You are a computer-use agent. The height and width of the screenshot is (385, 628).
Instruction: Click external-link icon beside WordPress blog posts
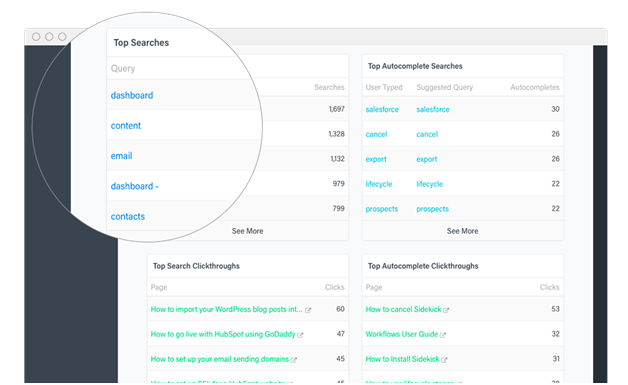(x=308, y=310)
